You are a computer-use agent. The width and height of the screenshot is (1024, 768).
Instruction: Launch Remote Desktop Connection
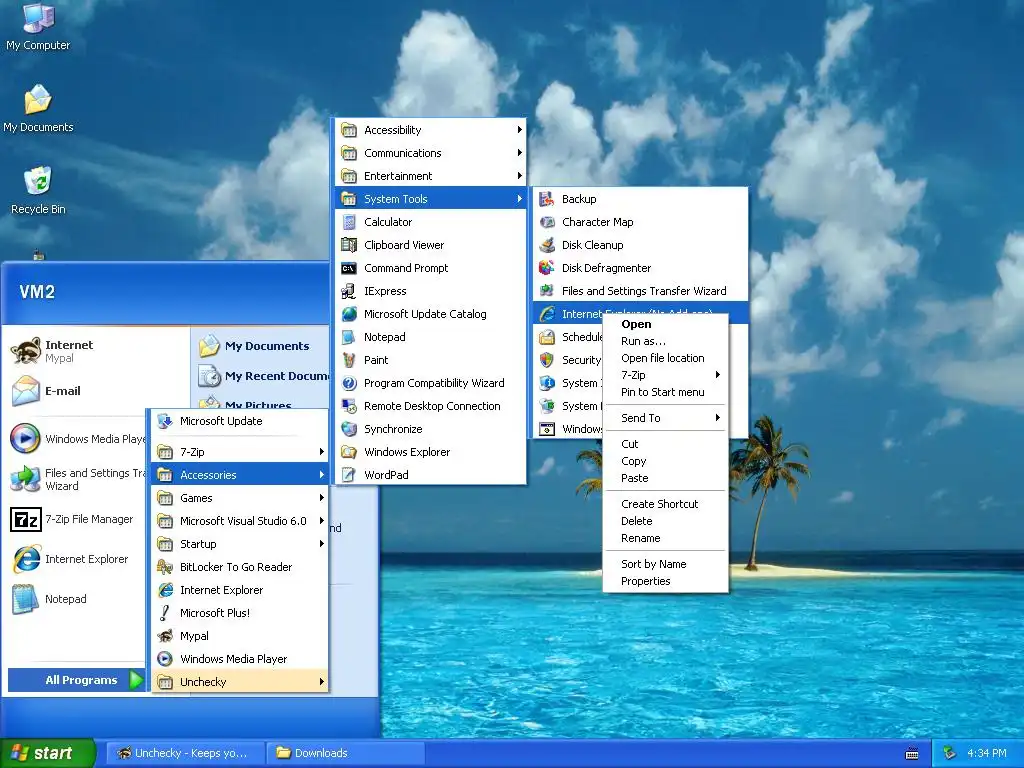[430, 406]
